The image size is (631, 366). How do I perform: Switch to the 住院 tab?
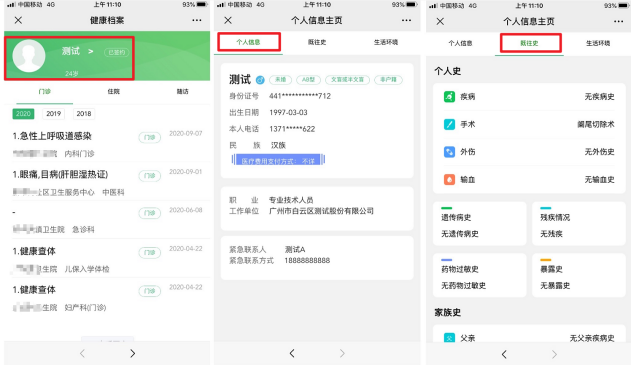[113, 91]
